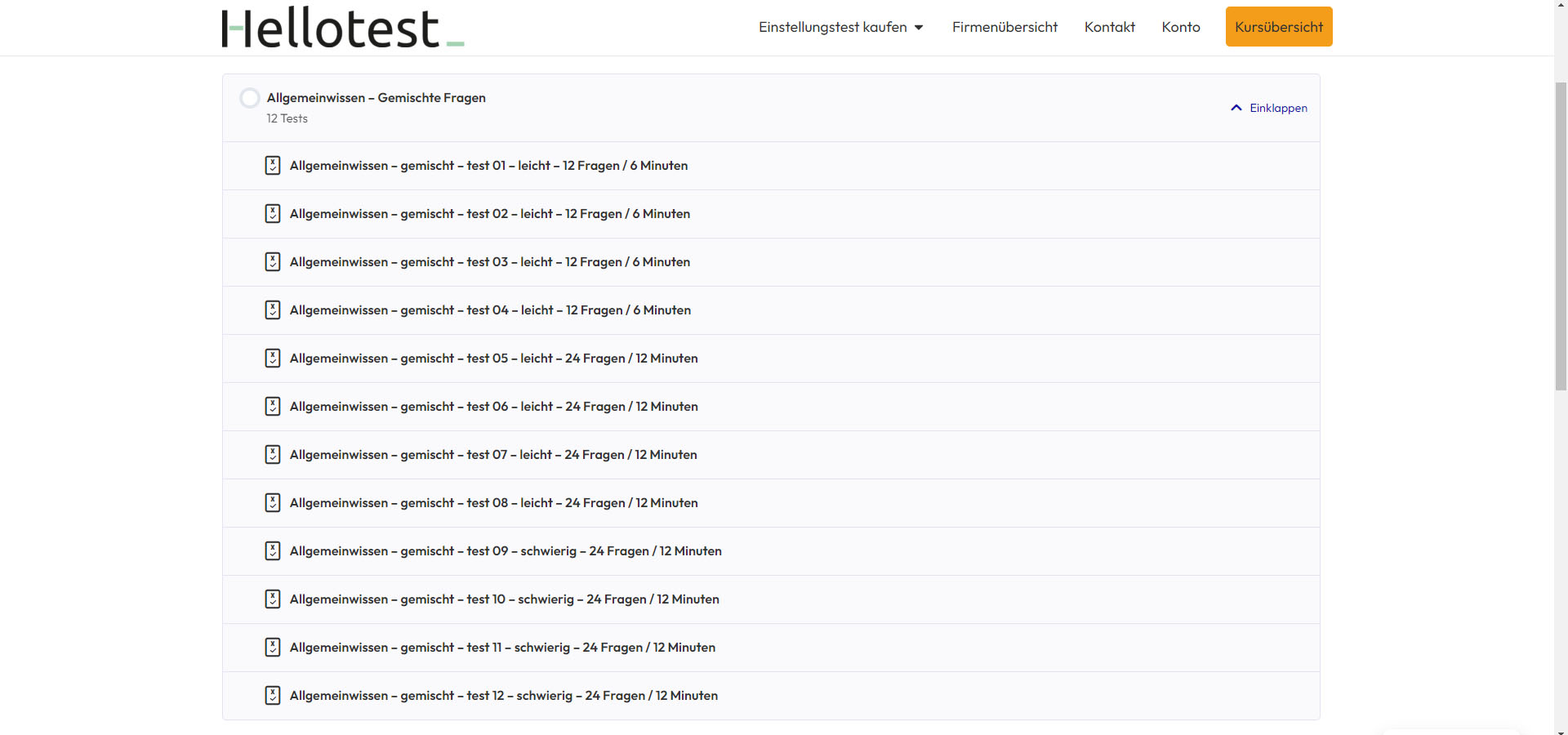Click quiz icon beside test 05 row

273,359
